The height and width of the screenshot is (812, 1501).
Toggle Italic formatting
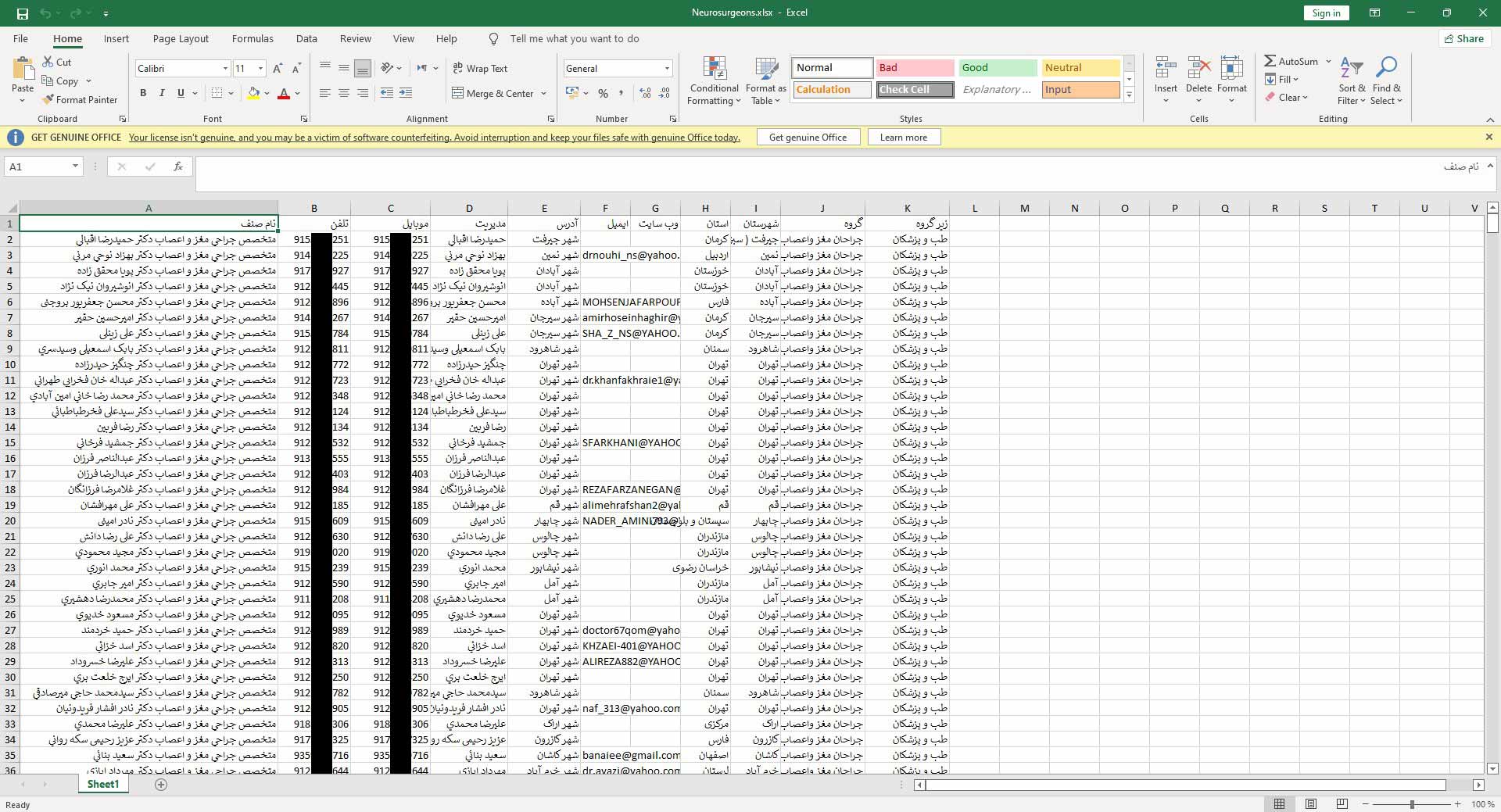pos(162,93)
